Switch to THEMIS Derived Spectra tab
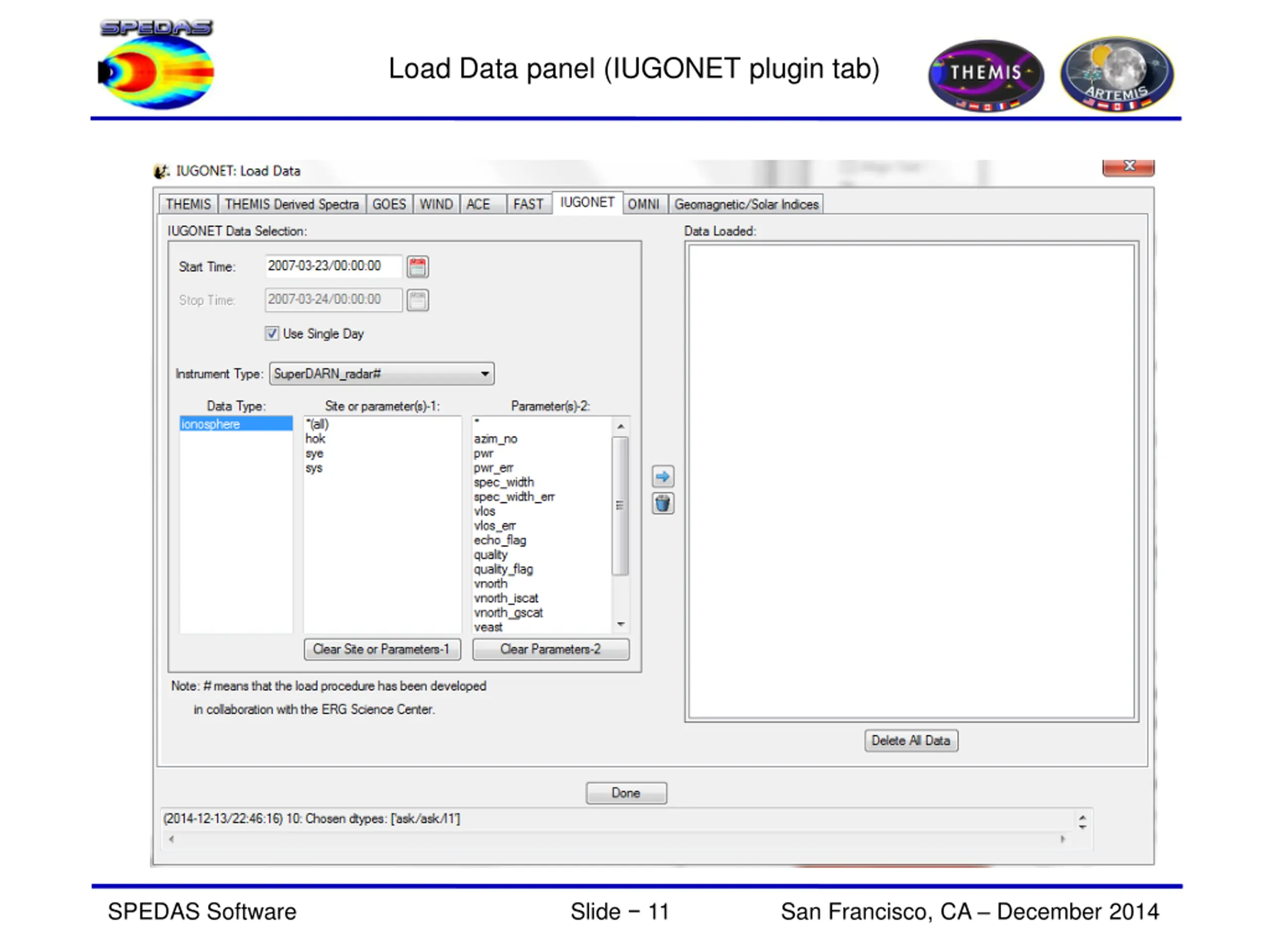This screenshot has width=1270, height=952. [x=292, y=204]
